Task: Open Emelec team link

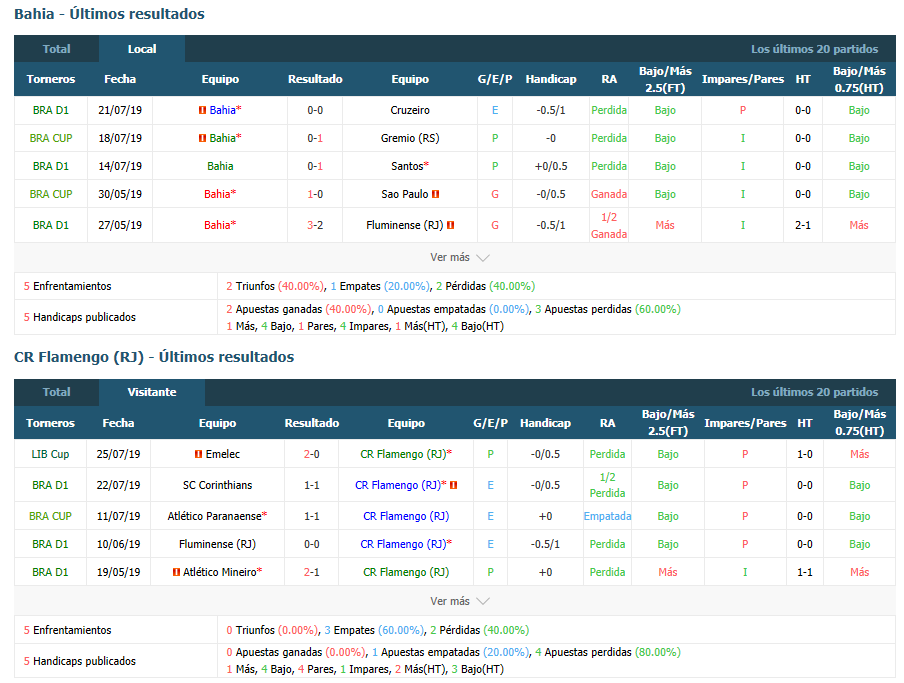Action: tap(223, 454)
